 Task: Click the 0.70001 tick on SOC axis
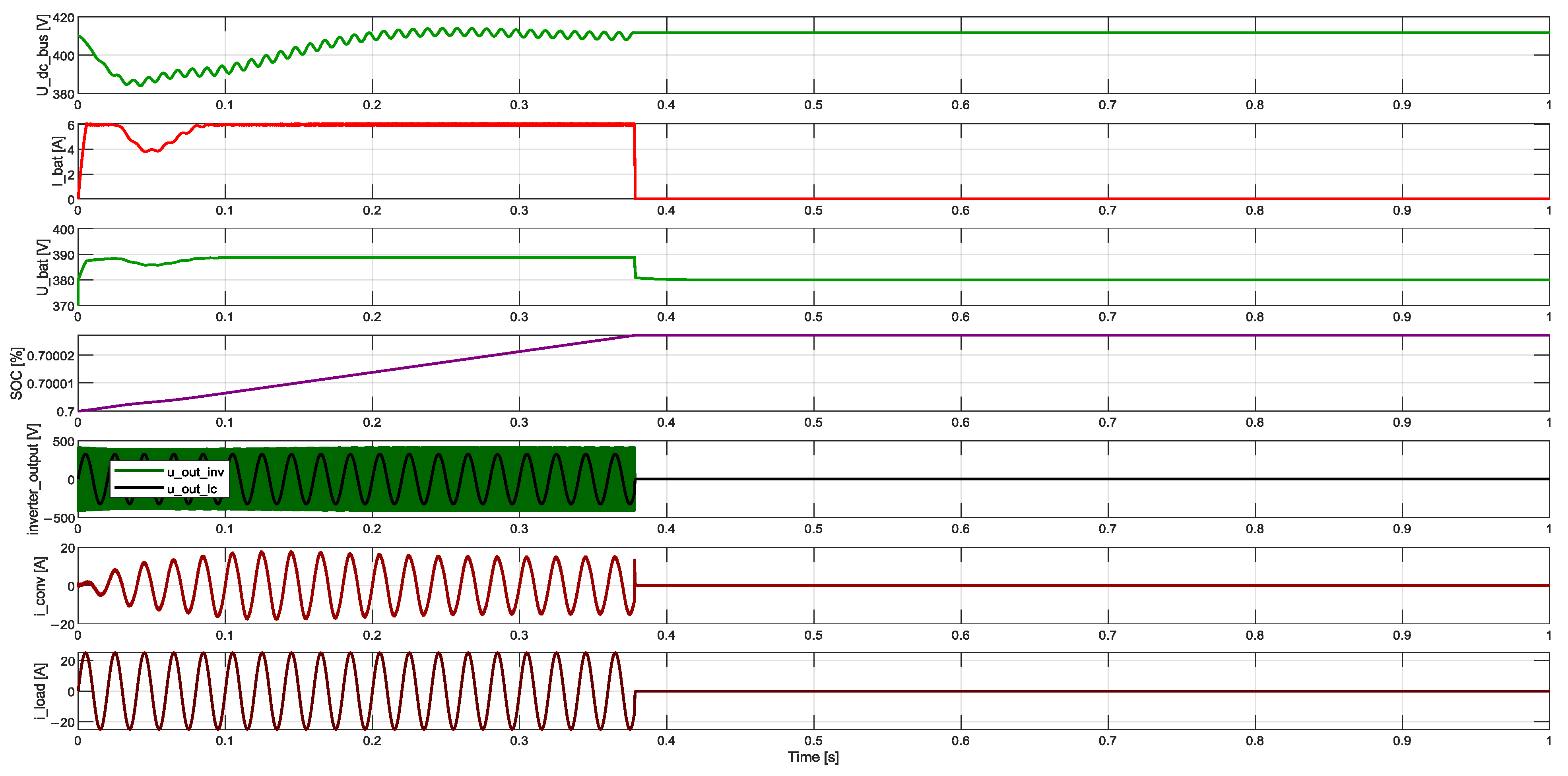pos(50,384)
